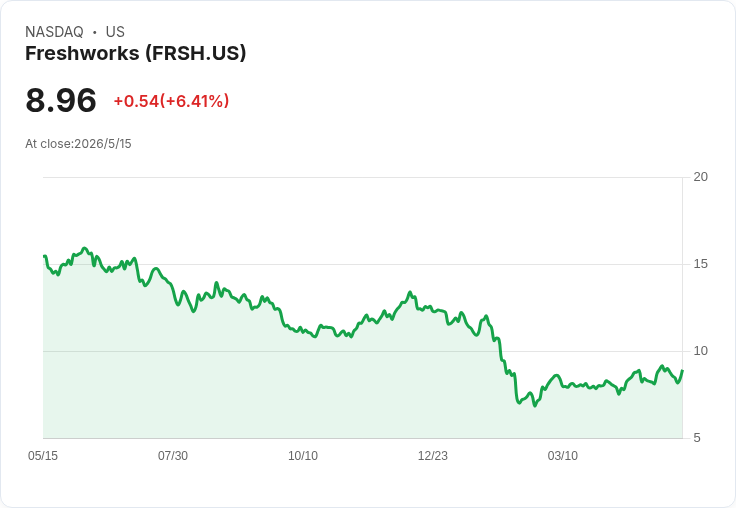Click the lowest dip on price line

(535, 405)
